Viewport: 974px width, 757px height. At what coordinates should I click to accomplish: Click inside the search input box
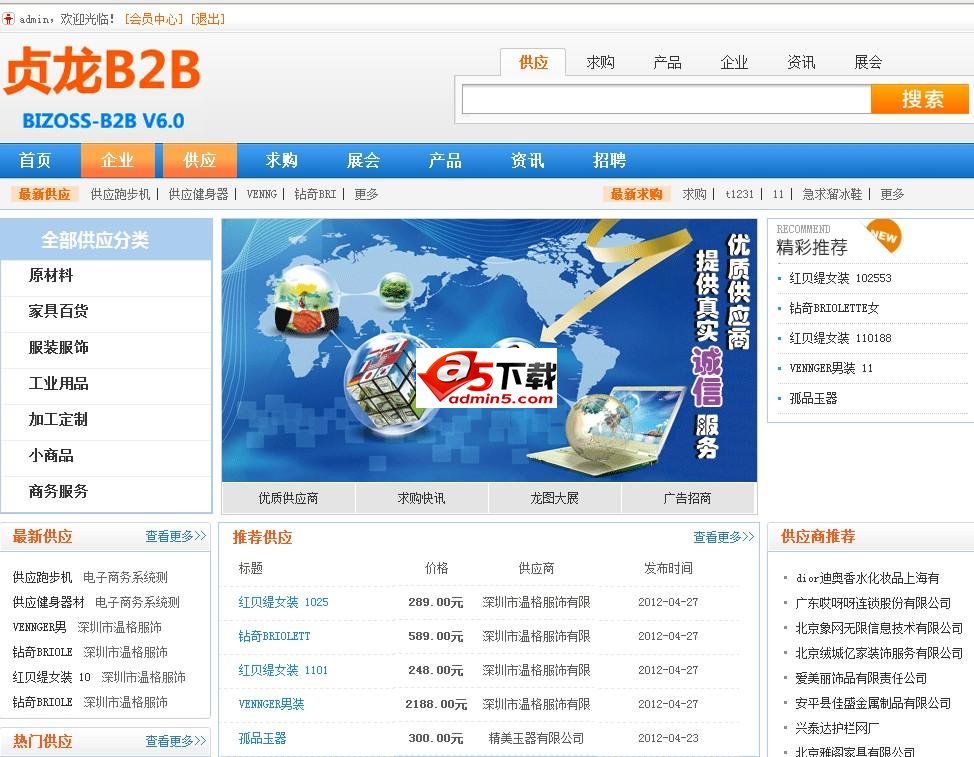coord(665,98)
